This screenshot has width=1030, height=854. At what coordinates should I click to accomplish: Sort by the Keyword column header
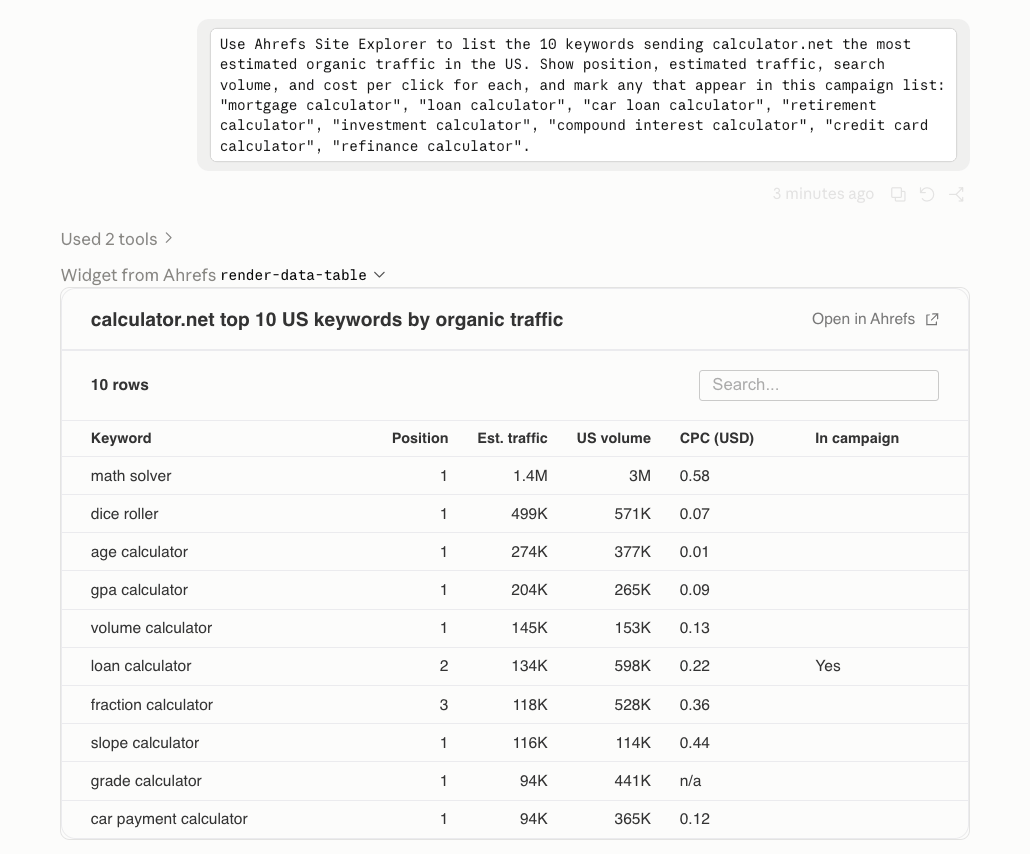(x=121, y=438)
